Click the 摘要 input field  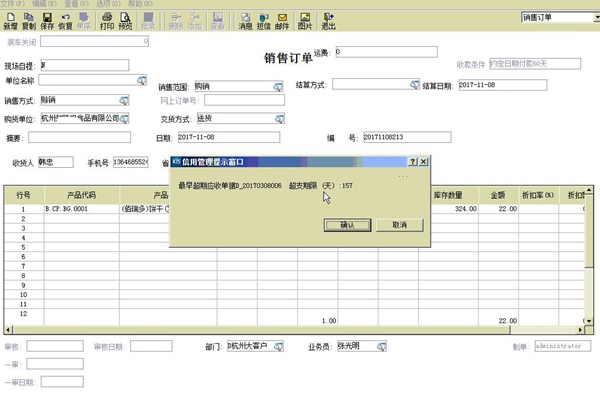point(80,137)
